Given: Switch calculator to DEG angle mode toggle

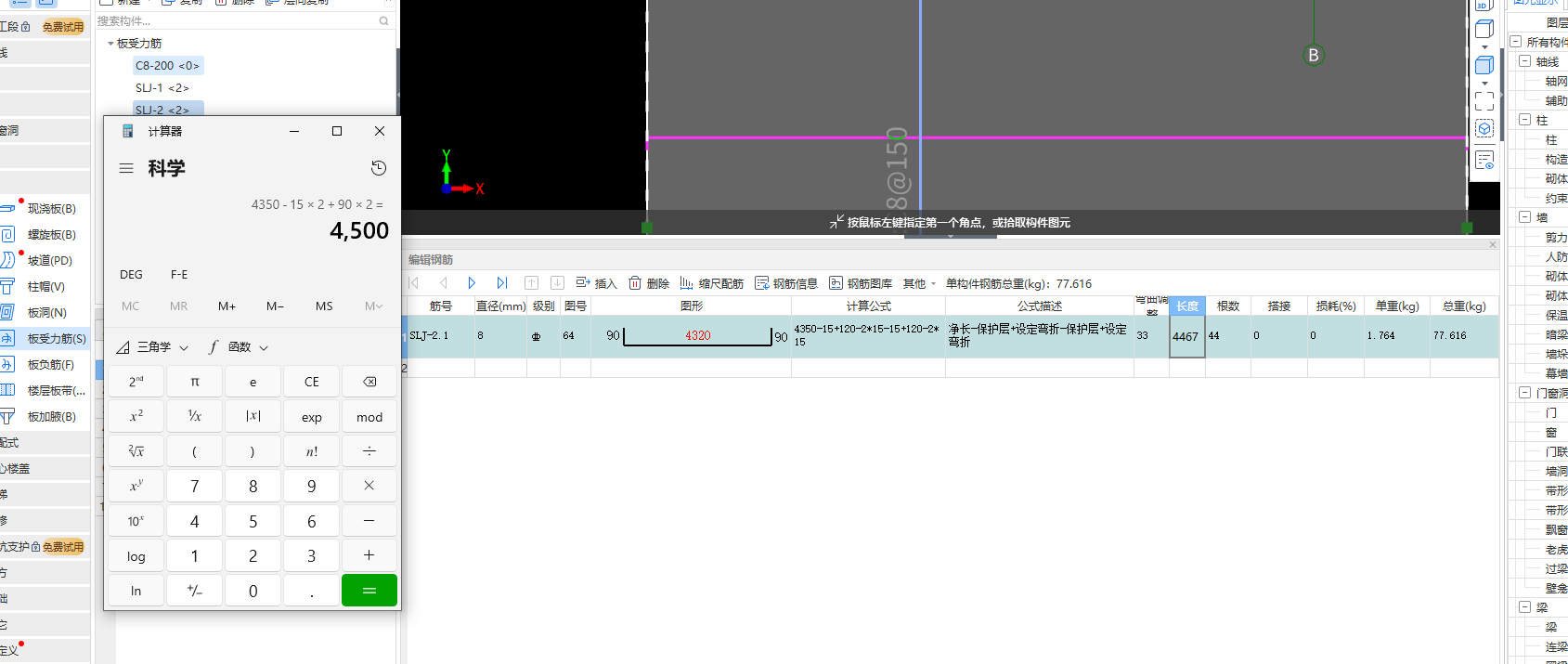Looking at the screenshot, I should coord(132,275).
